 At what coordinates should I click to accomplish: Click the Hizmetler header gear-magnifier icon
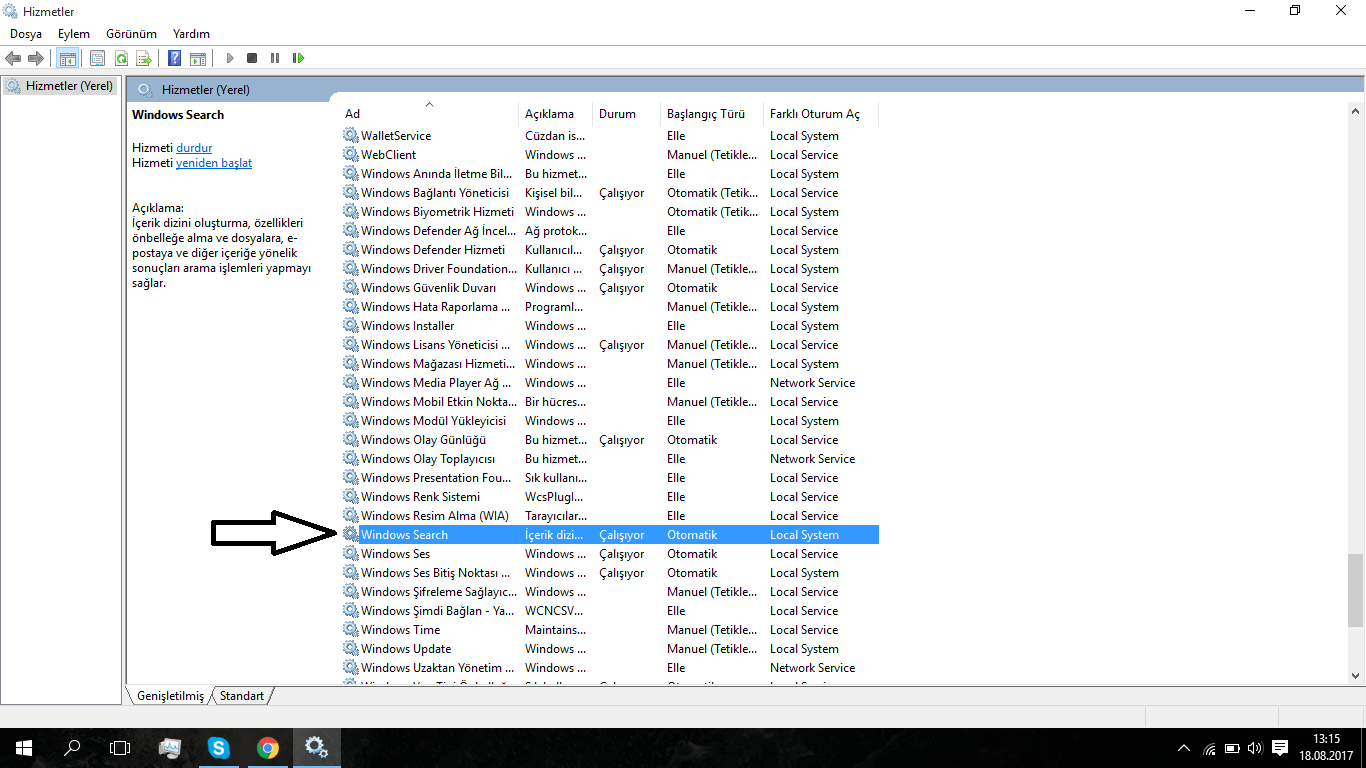[145, 90]
